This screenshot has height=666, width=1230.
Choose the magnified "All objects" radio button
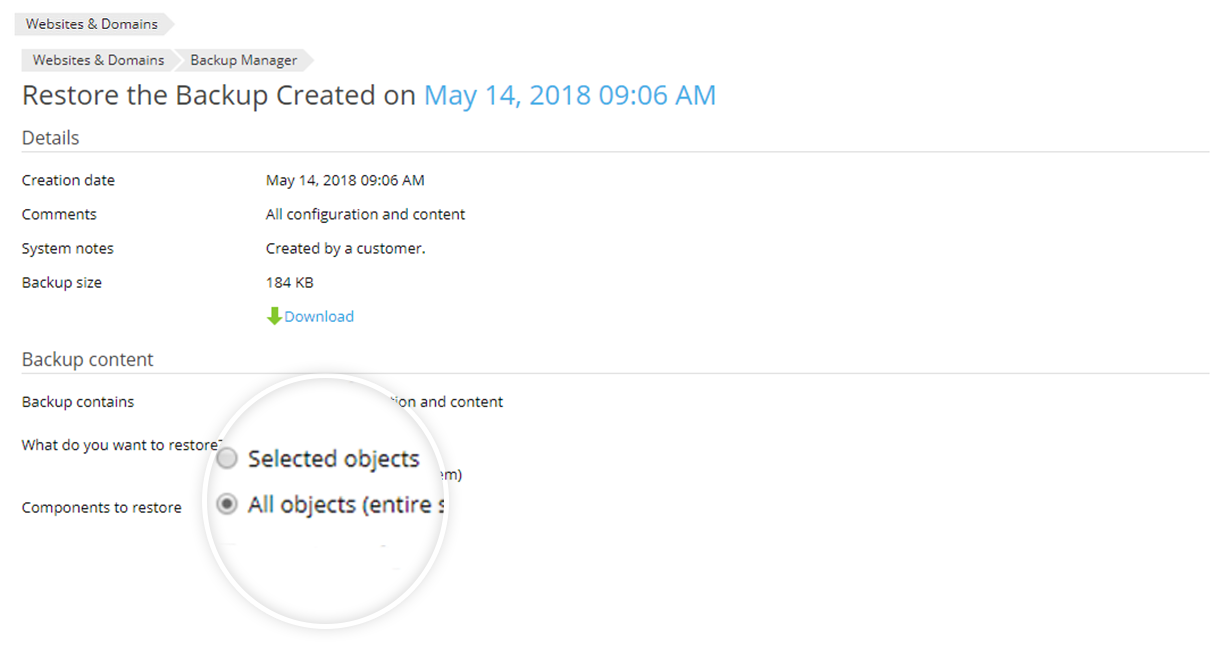tap(227, 505)
